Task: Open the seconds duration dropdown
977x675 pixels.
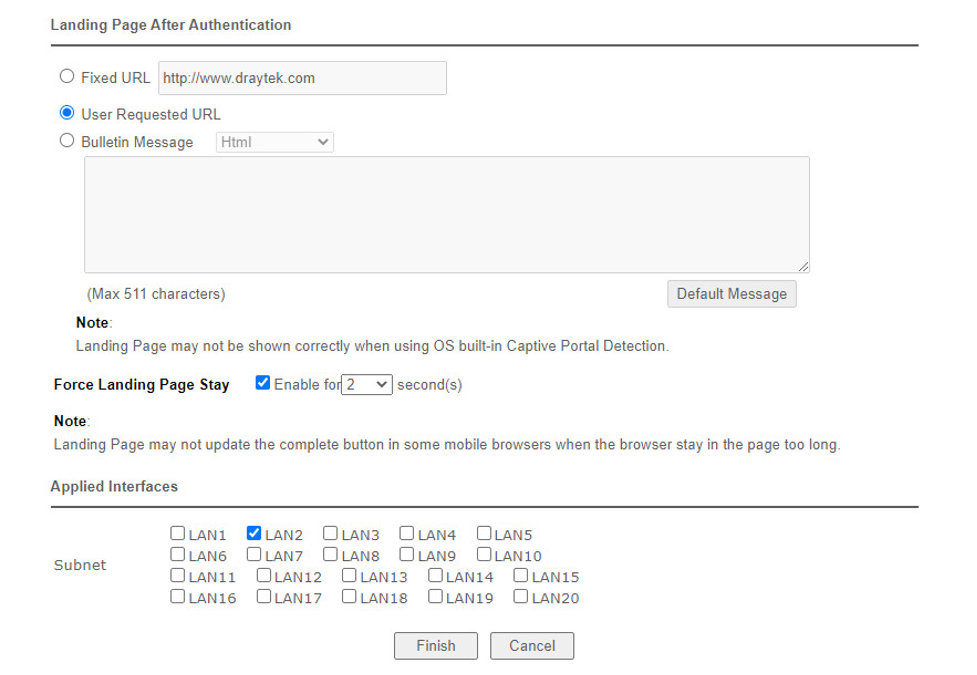Action: 366,385
